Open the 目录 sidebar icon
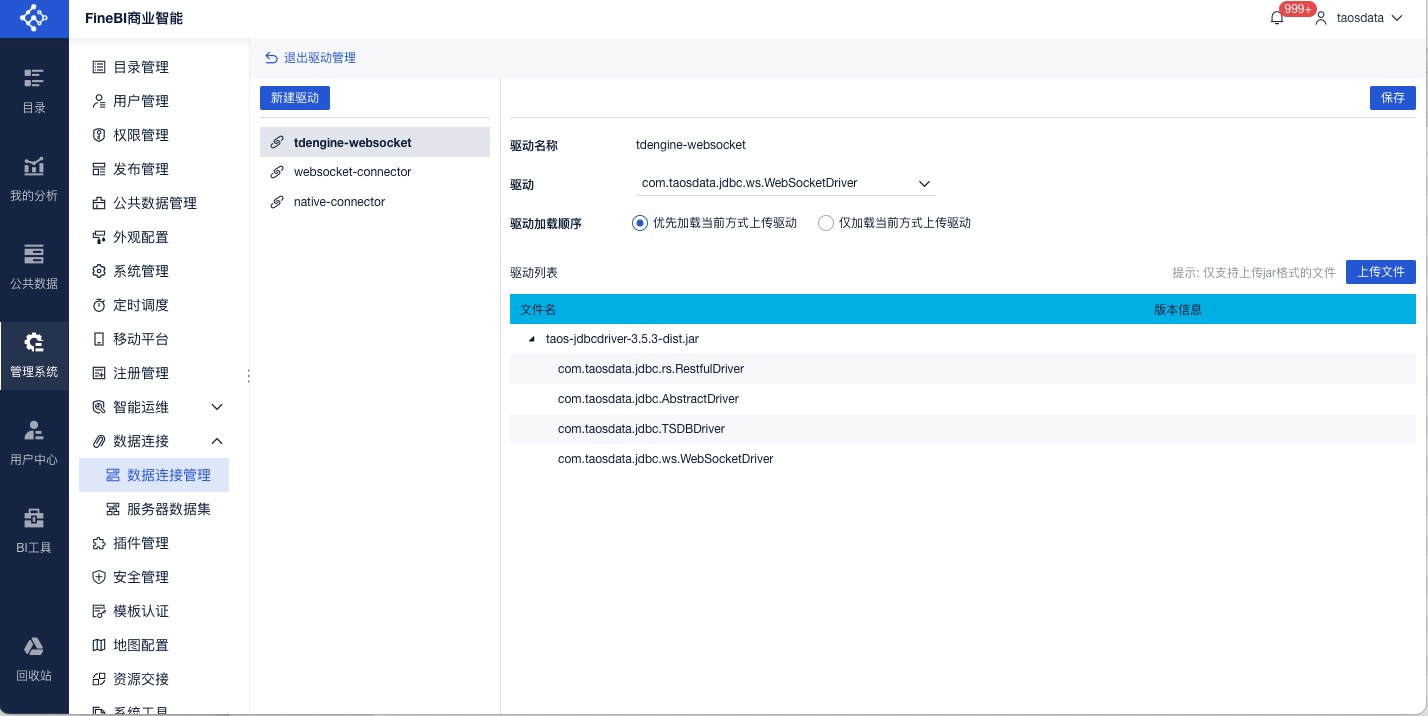 pos(34,89)
